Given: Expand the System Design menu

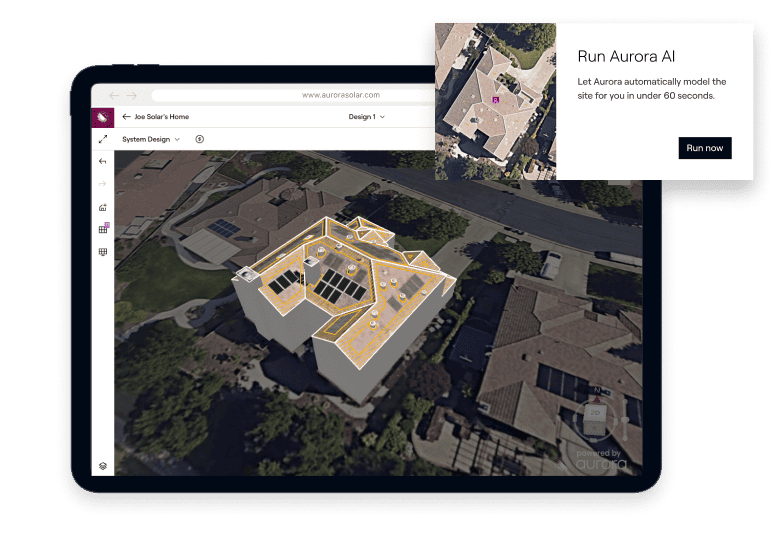Looking at the screenshot, I should click(x=151, y=139).
